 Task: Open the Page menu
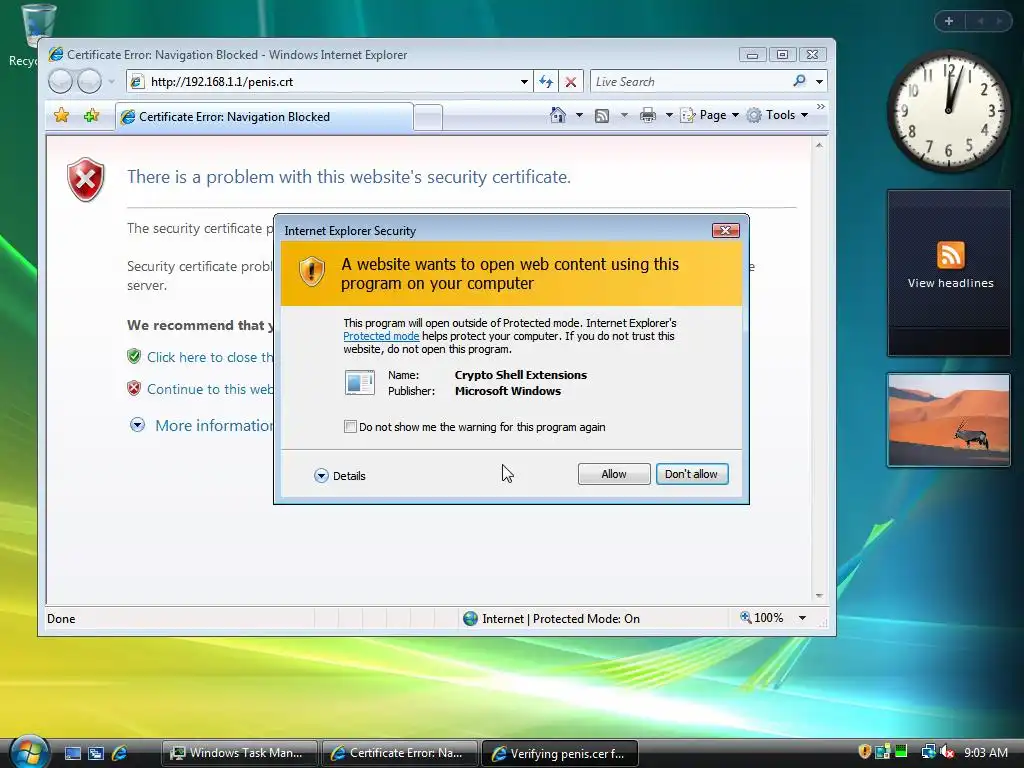[709, 115]
